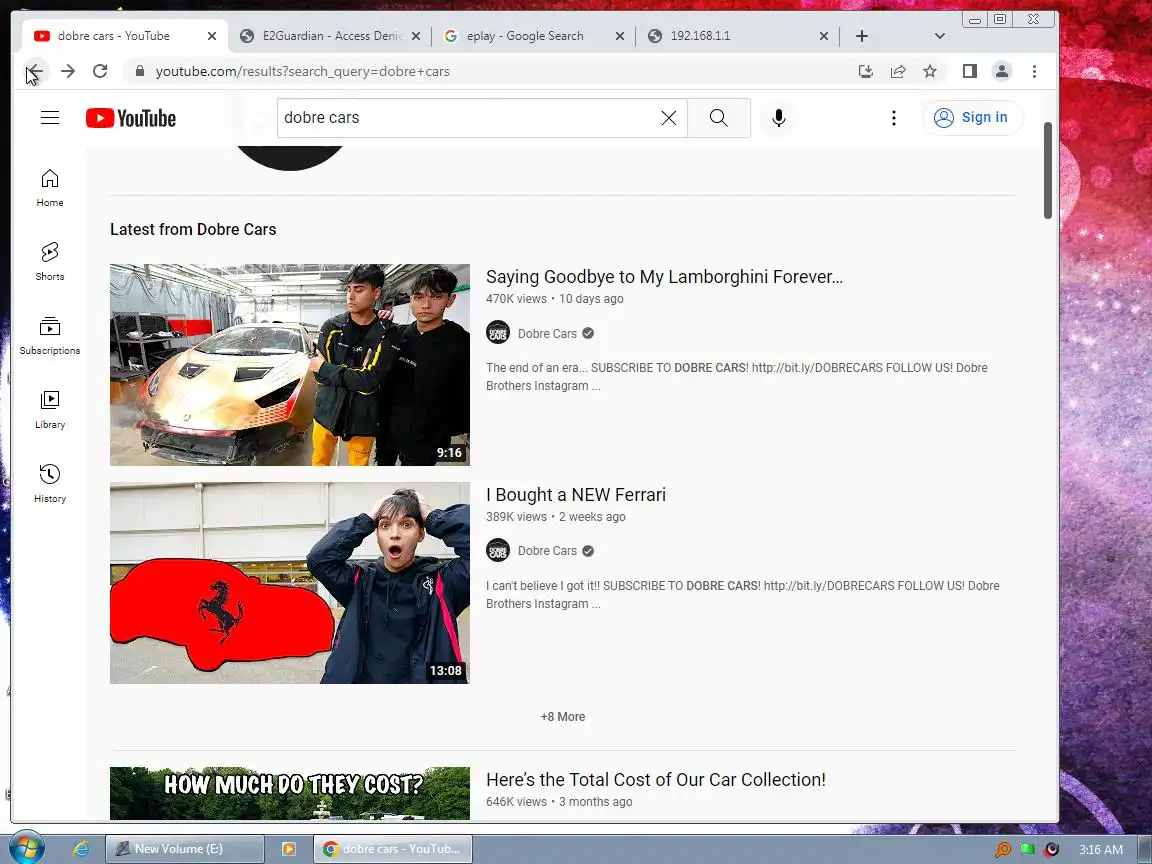The height and width of the screenshot is (864, 1152).
Task: Close the E2Guardian tab
Action: point(416,35)
